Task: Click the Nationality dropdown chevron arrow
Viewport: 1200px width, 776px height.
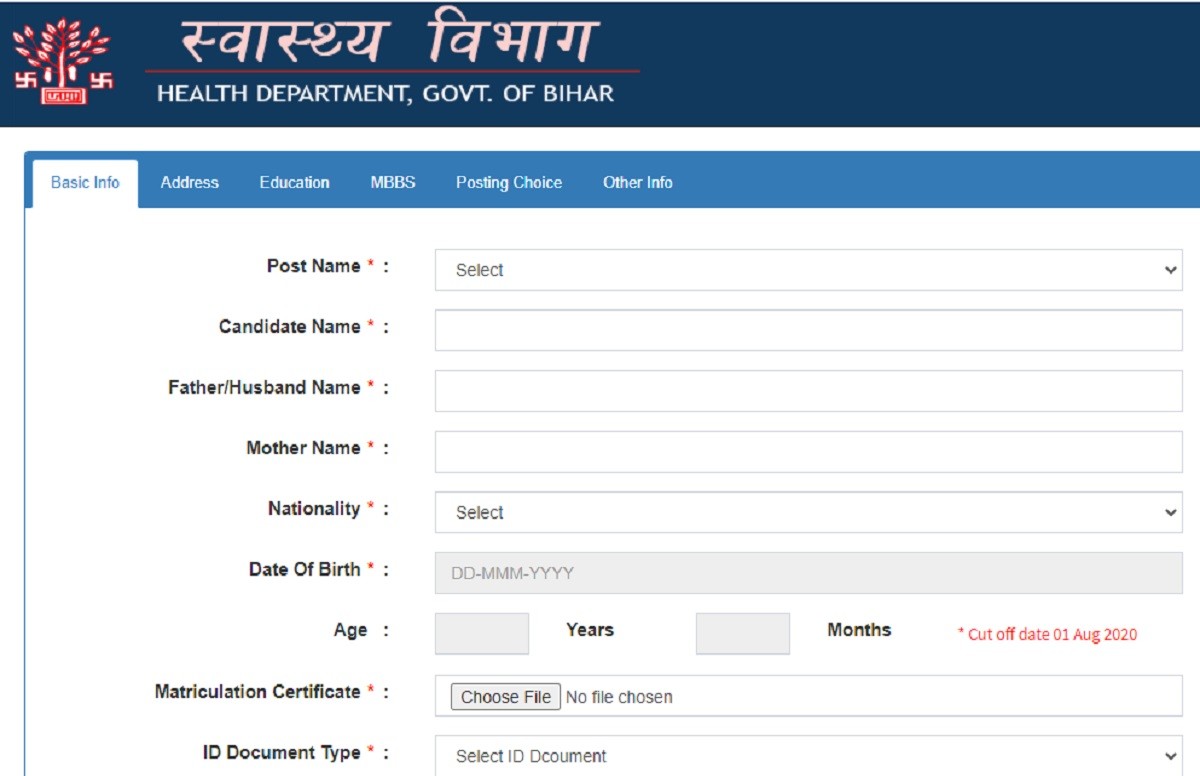Action: point(1171,512)
